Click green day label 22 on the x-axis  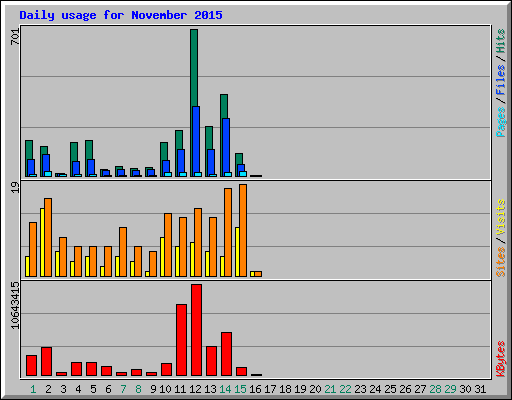click(345, 389)
